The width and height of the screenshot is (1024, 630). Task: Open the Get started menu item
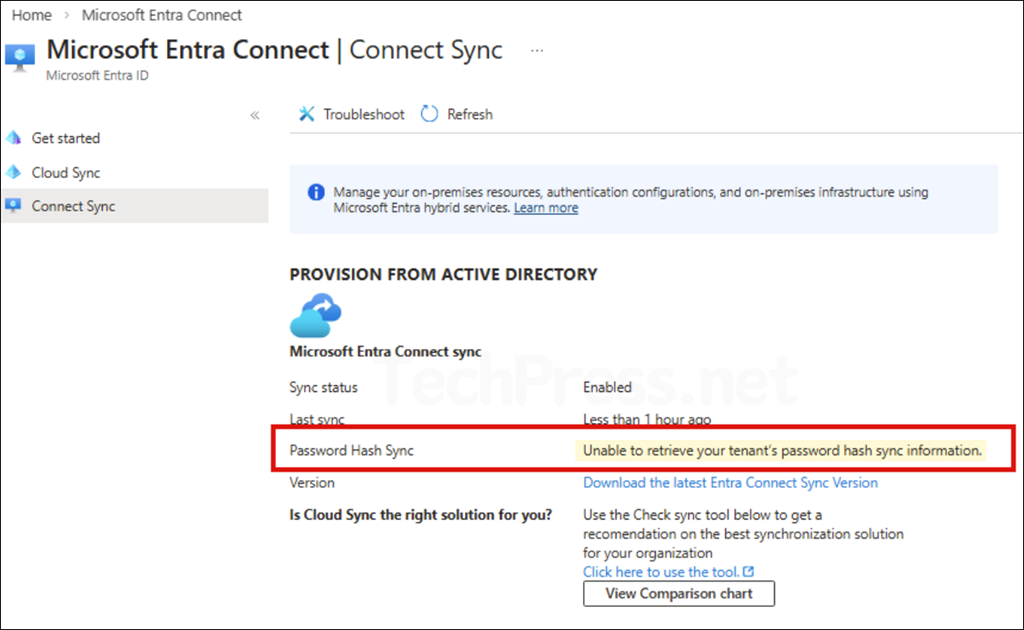(66, 138)
